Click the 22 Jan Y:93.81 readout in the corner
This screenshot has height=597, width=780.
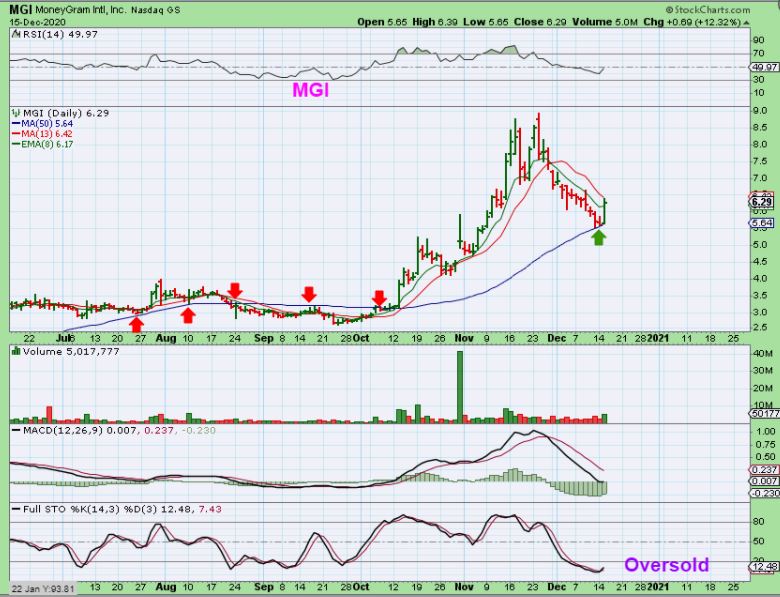coord(43,589)
